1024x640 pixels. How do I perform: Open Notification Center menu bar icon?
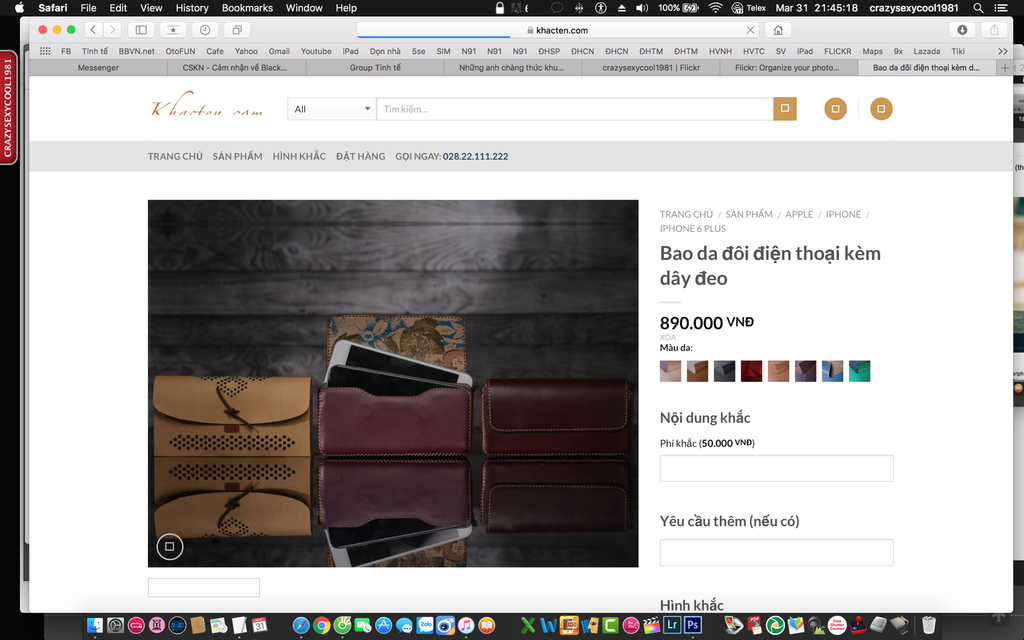click(1000, 8)
